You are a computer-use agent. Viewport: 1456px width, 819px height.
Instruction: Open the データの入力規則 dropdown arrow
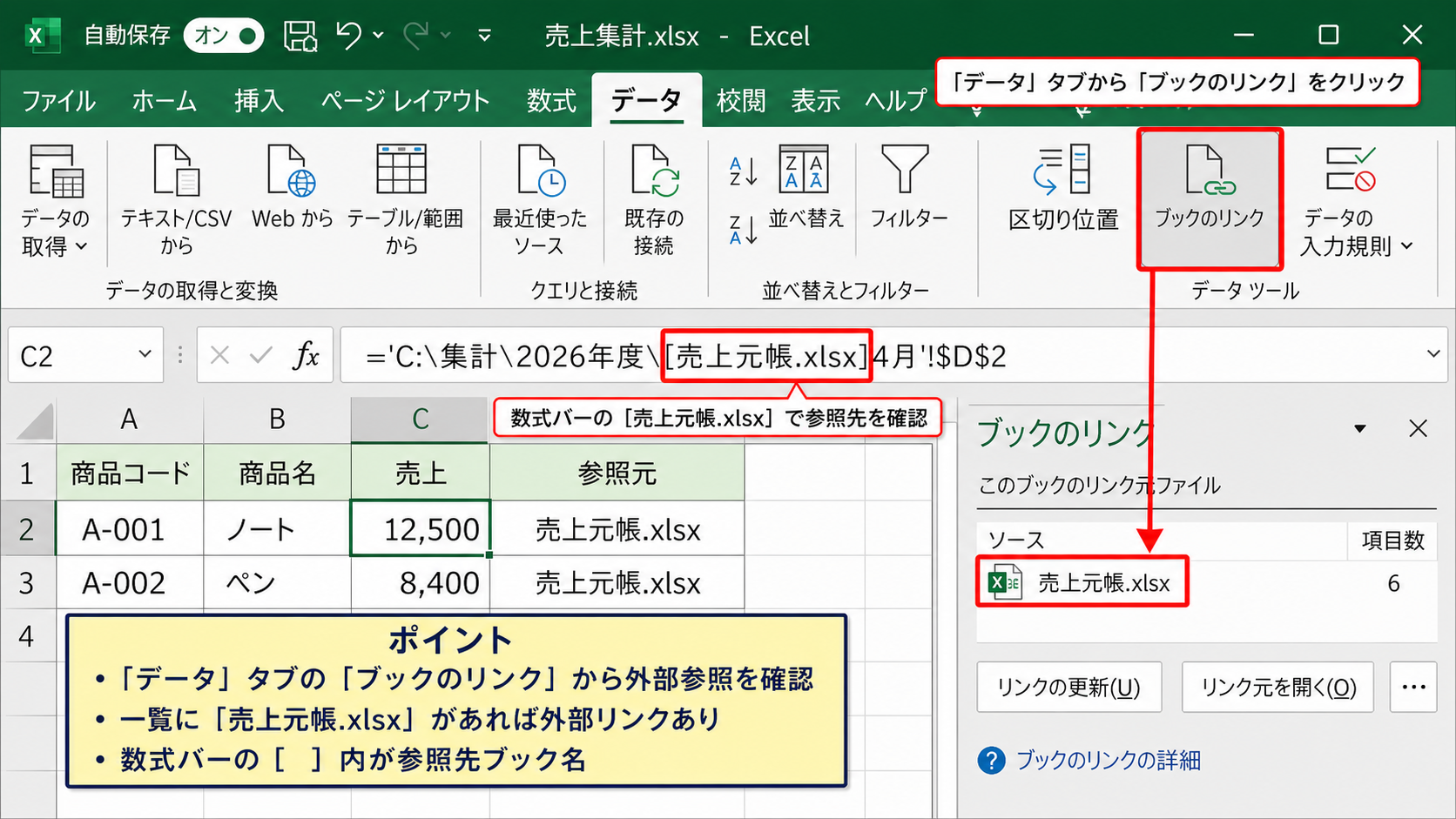point(1407,246)
